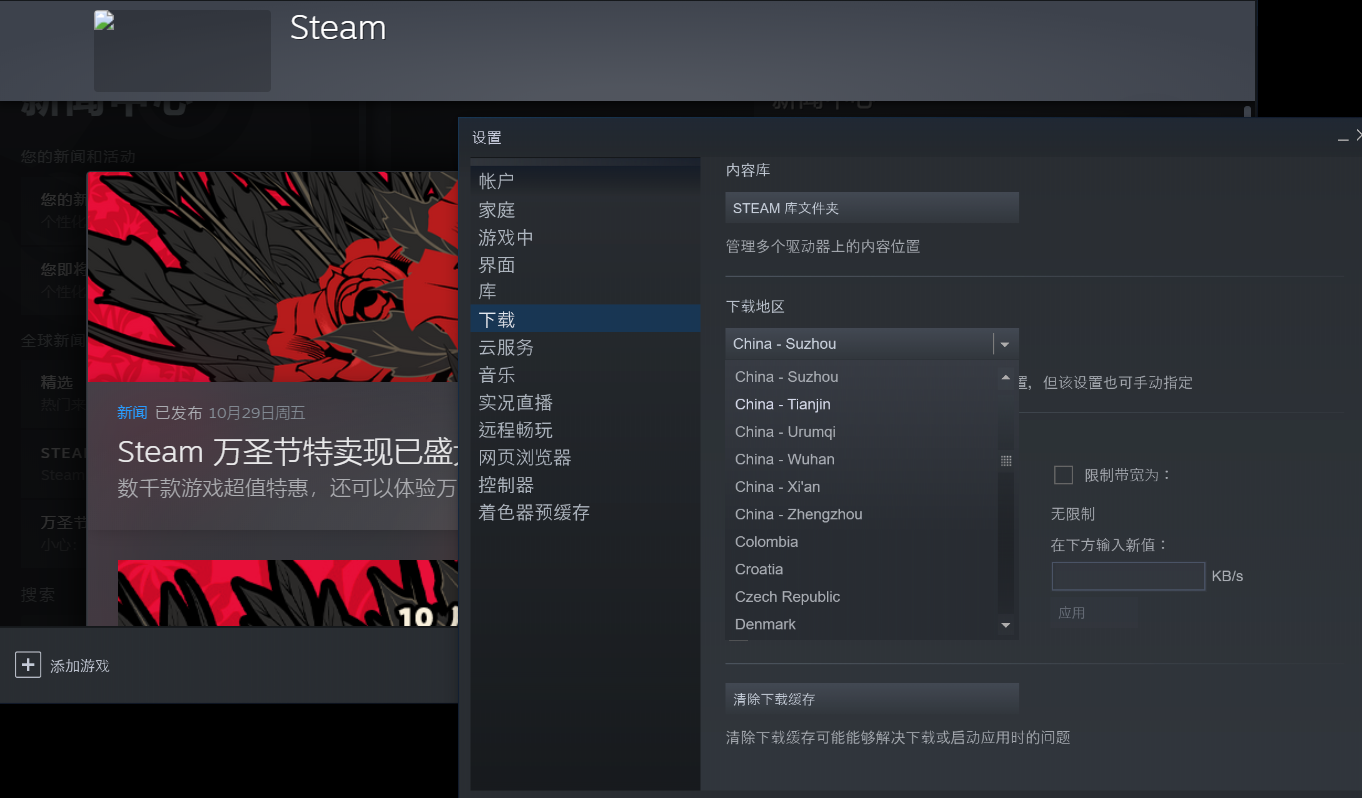This screenshot has width=1362, height=798.
Task: Go to the 控制器 settings category
Action: (x=585, y=485)
